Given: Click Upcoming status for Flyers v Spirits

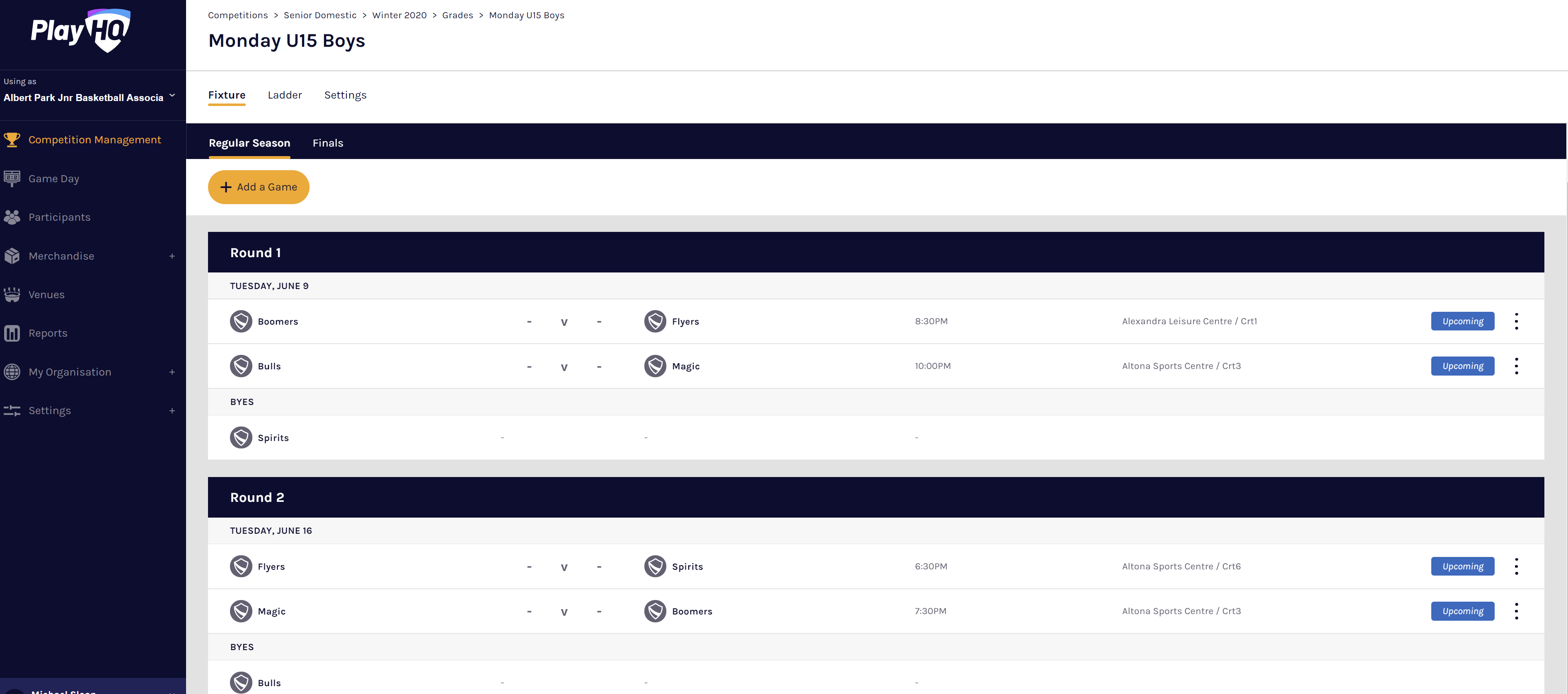Looking at the screenshot, I should point(1462,566).
